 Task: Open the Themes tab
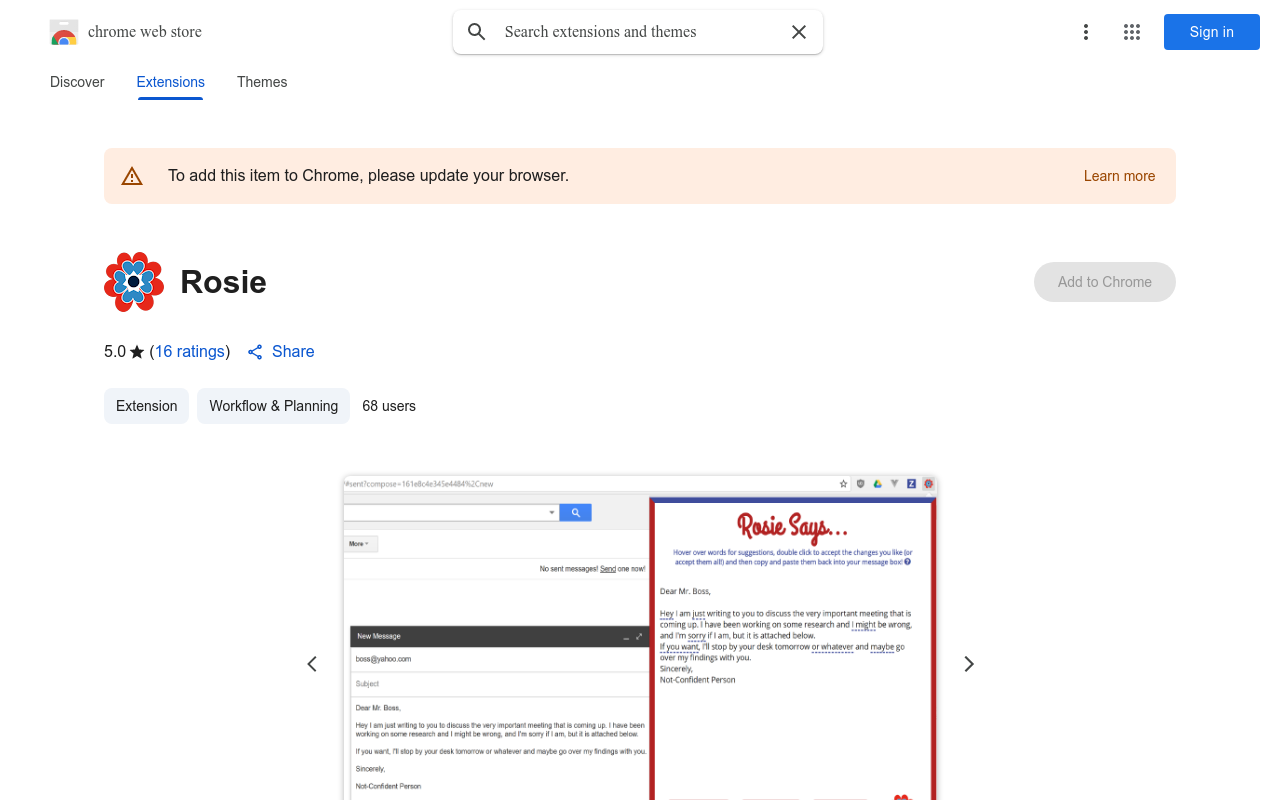(262, 82)
